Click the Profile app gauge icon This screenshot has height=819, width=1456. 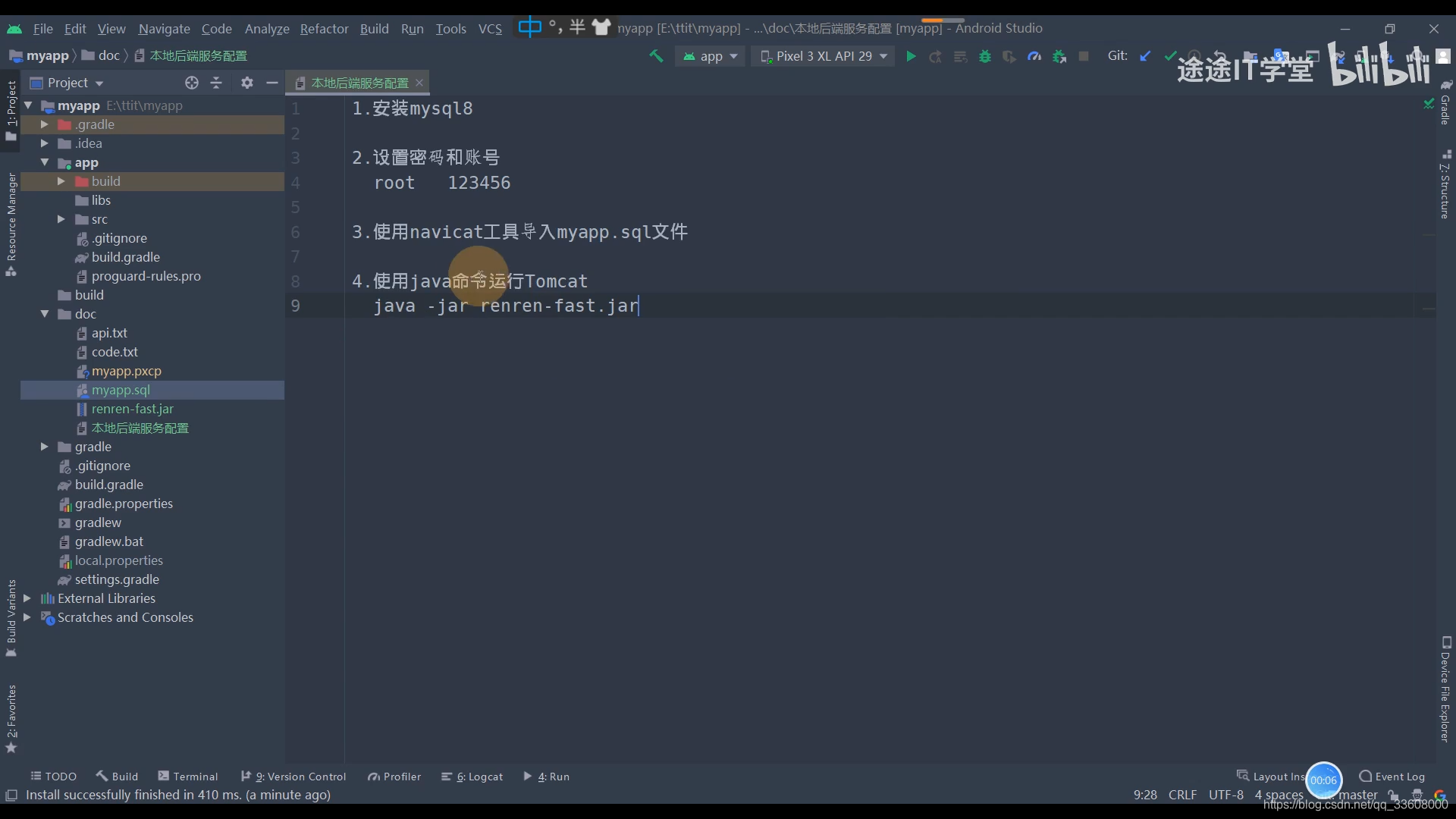point(1034,57)
